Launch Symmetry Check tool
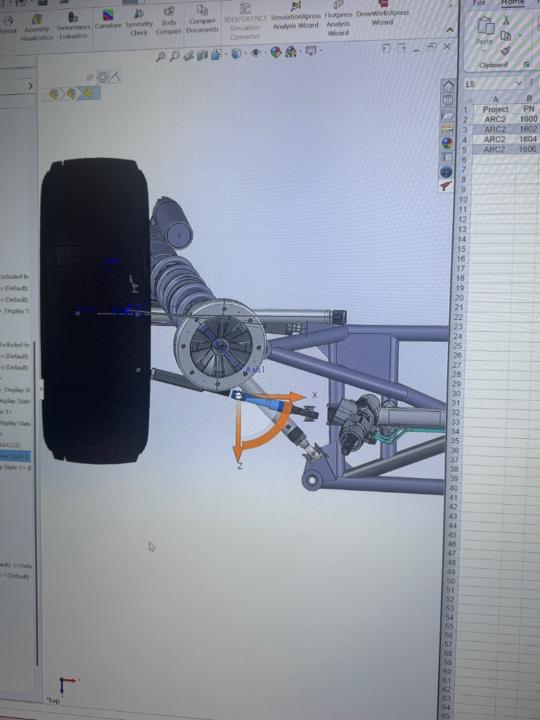This screenshot has width=540, height=720. [139, 22]
